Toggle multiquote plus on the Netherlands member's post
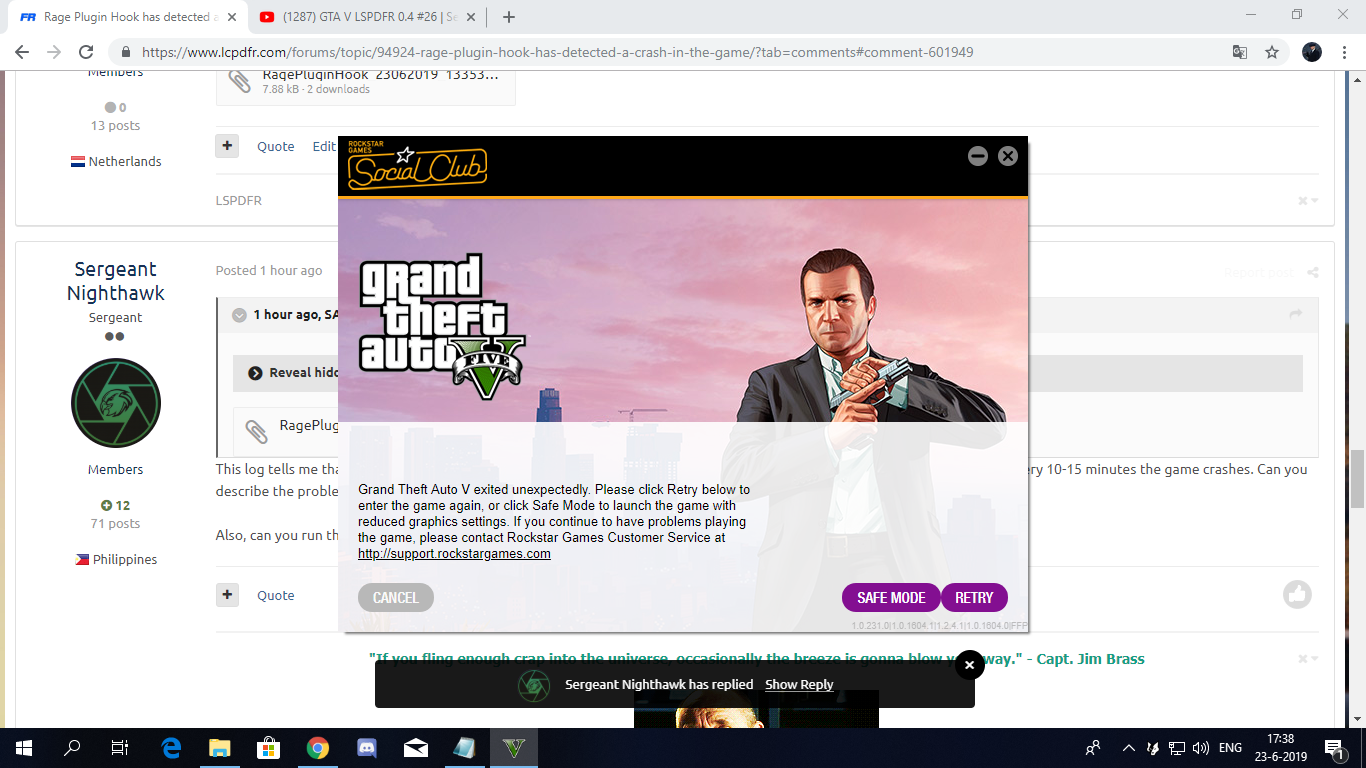Screen dimensions: 1366x768 227,146
